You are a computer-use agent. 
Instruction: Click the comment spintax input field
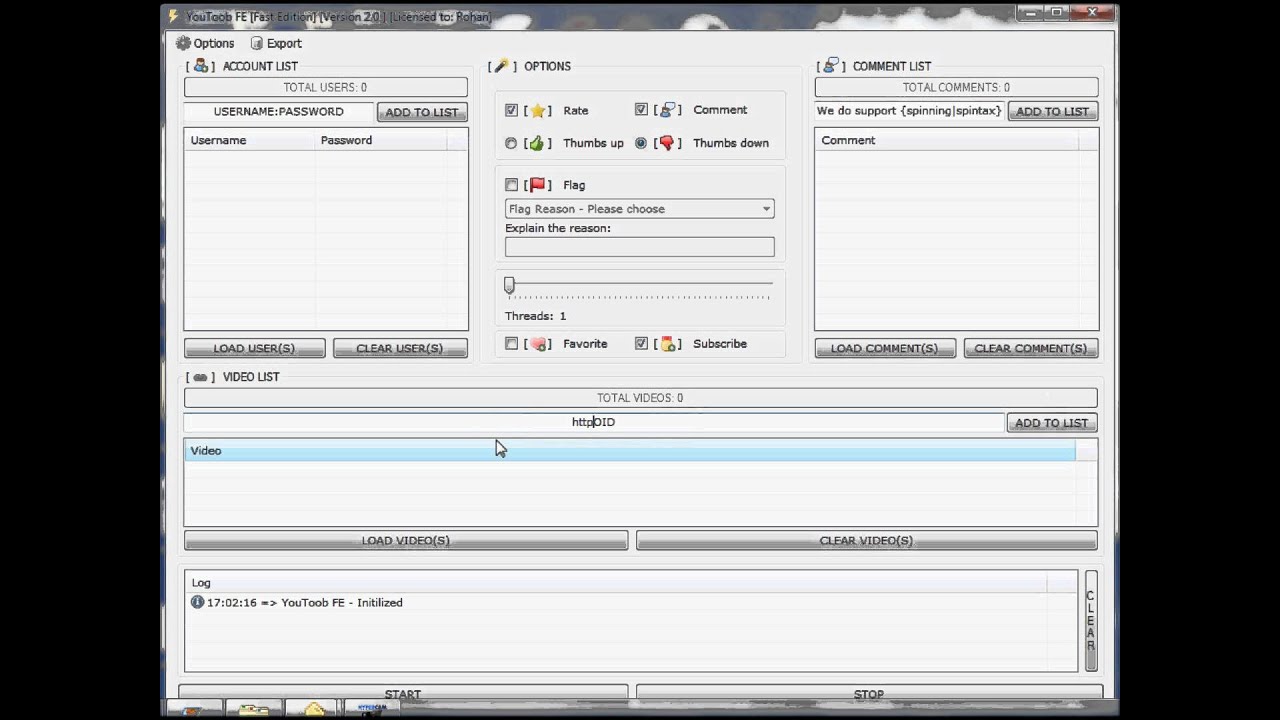(909, 111)
